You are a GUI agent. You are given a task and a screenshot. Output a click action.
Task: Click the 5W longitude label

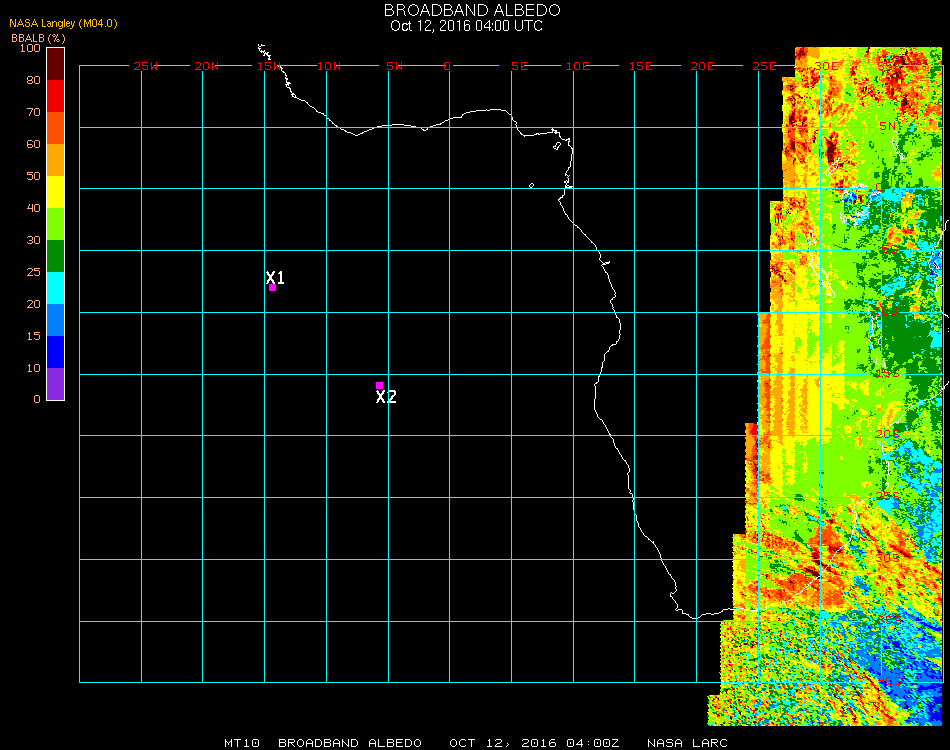click(x=394, y=66)
